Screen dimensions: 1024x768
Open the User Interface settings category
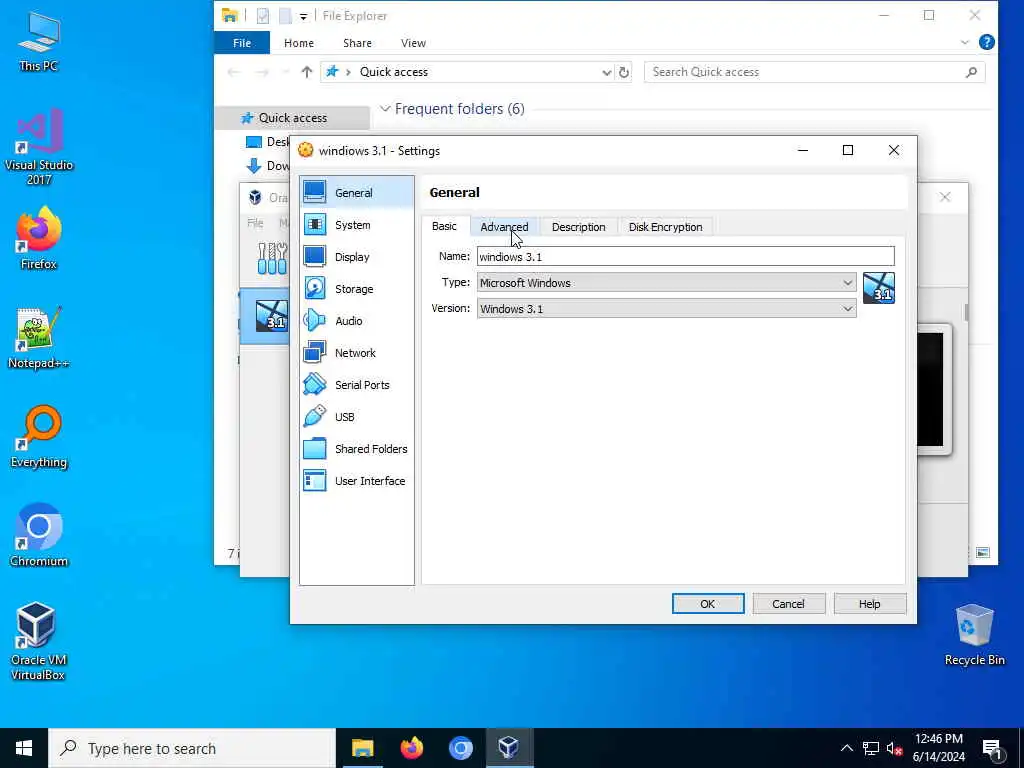point(357,481)
